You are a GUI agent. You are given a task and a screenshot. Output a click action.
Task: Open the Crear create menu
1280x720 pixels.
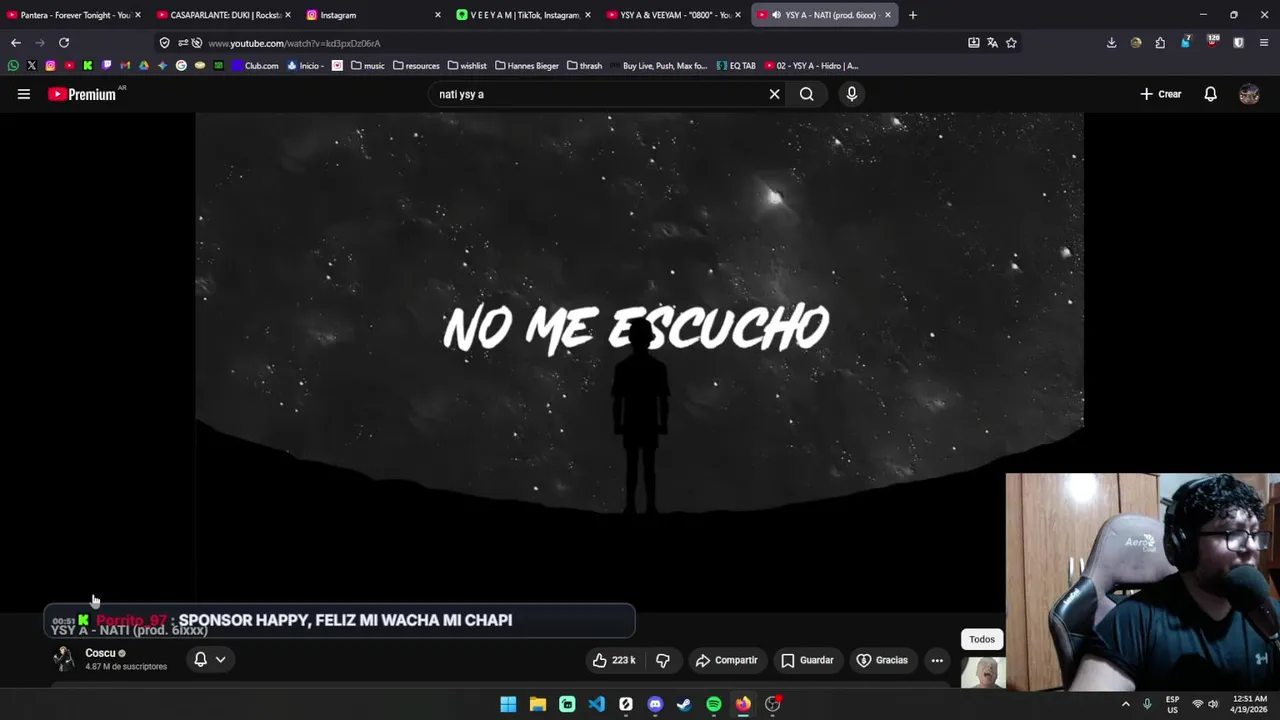(1161, 94)
